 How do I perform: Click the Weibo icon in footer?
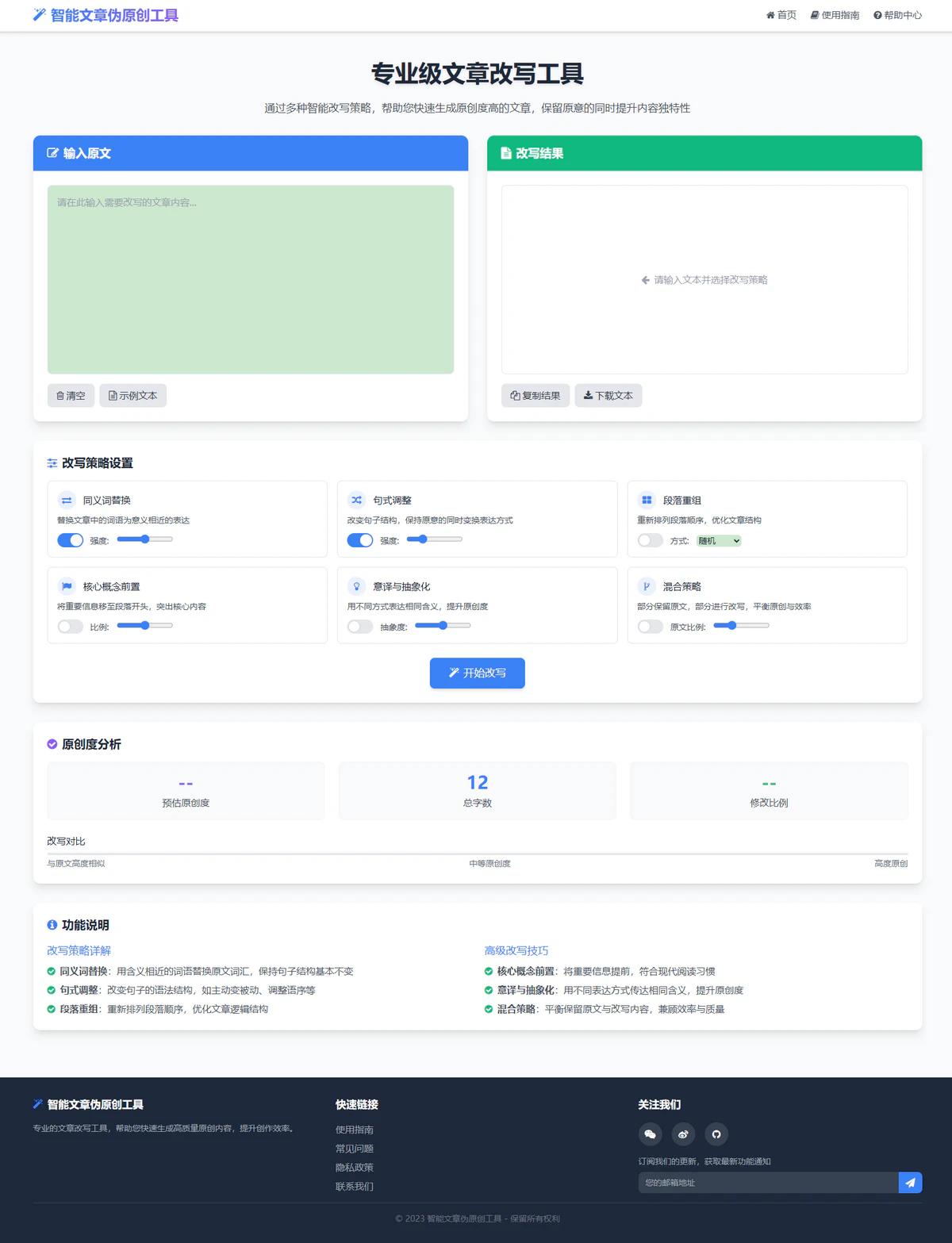[x=683, y=1134]
